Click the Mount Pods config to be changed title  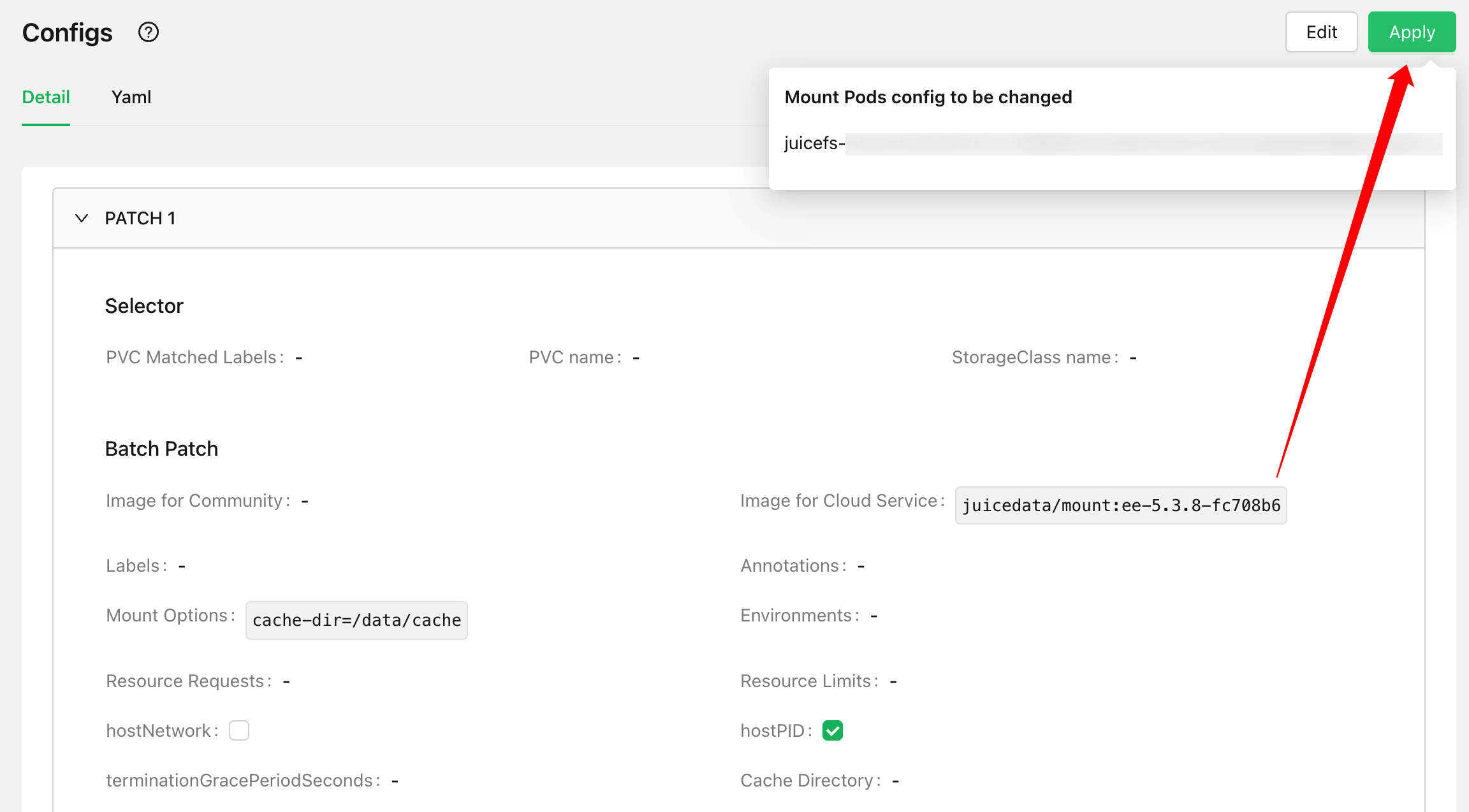coord(928,97)
